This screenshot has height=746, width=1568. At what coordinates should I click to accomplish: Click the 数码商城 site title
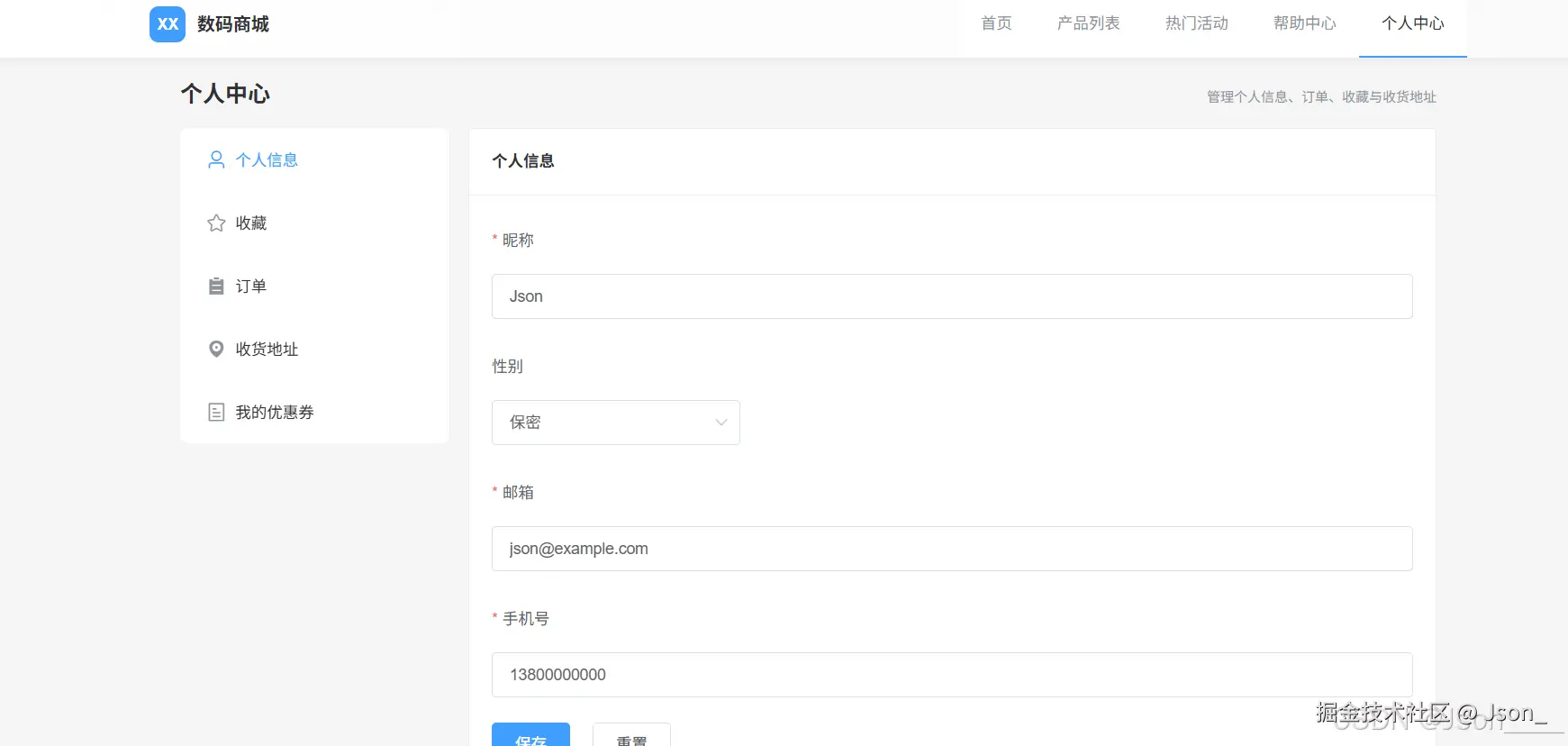[x=233, y=24]
